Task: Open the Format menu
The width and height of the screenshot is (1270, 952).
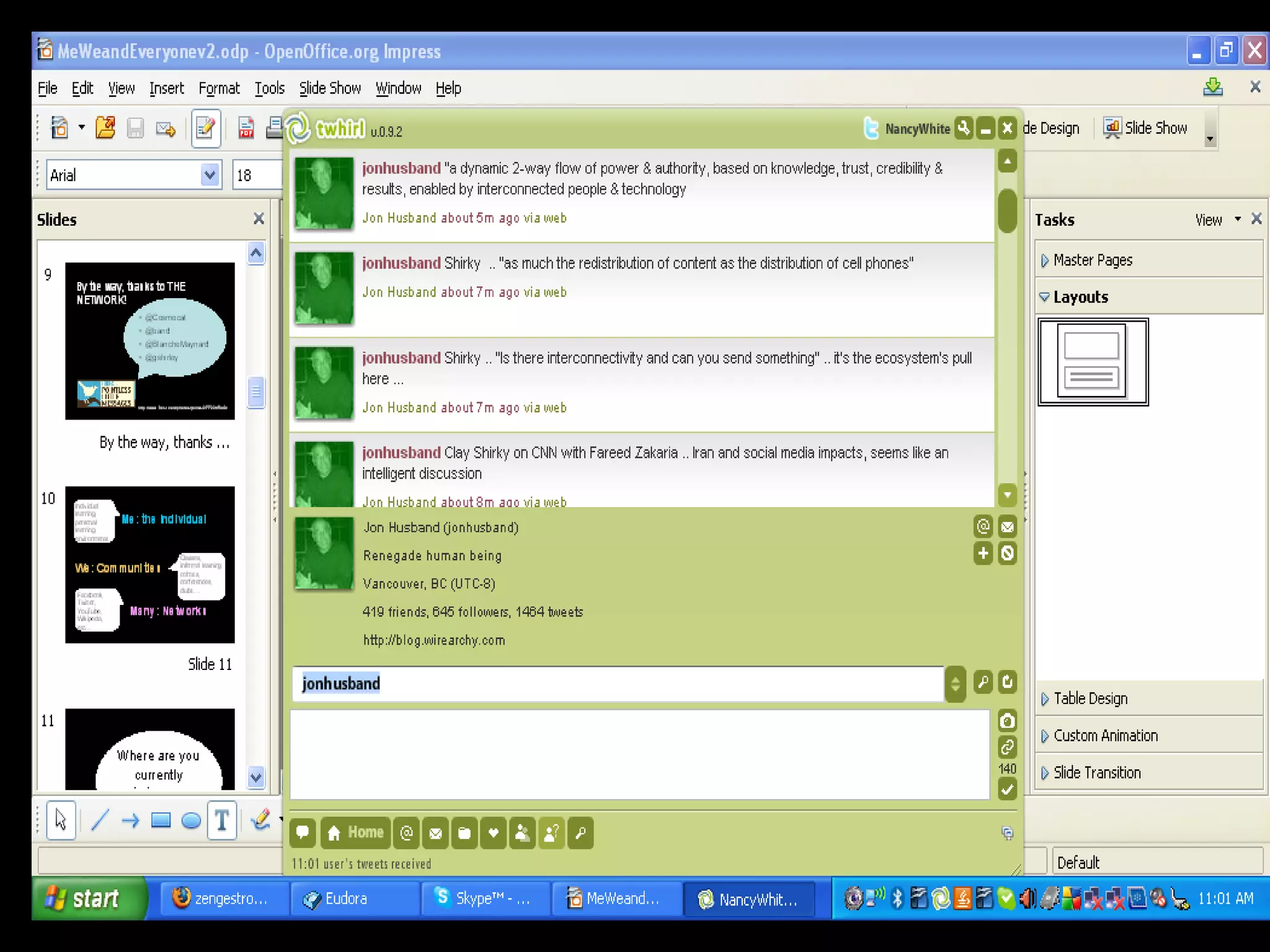Action: [218, 89]
